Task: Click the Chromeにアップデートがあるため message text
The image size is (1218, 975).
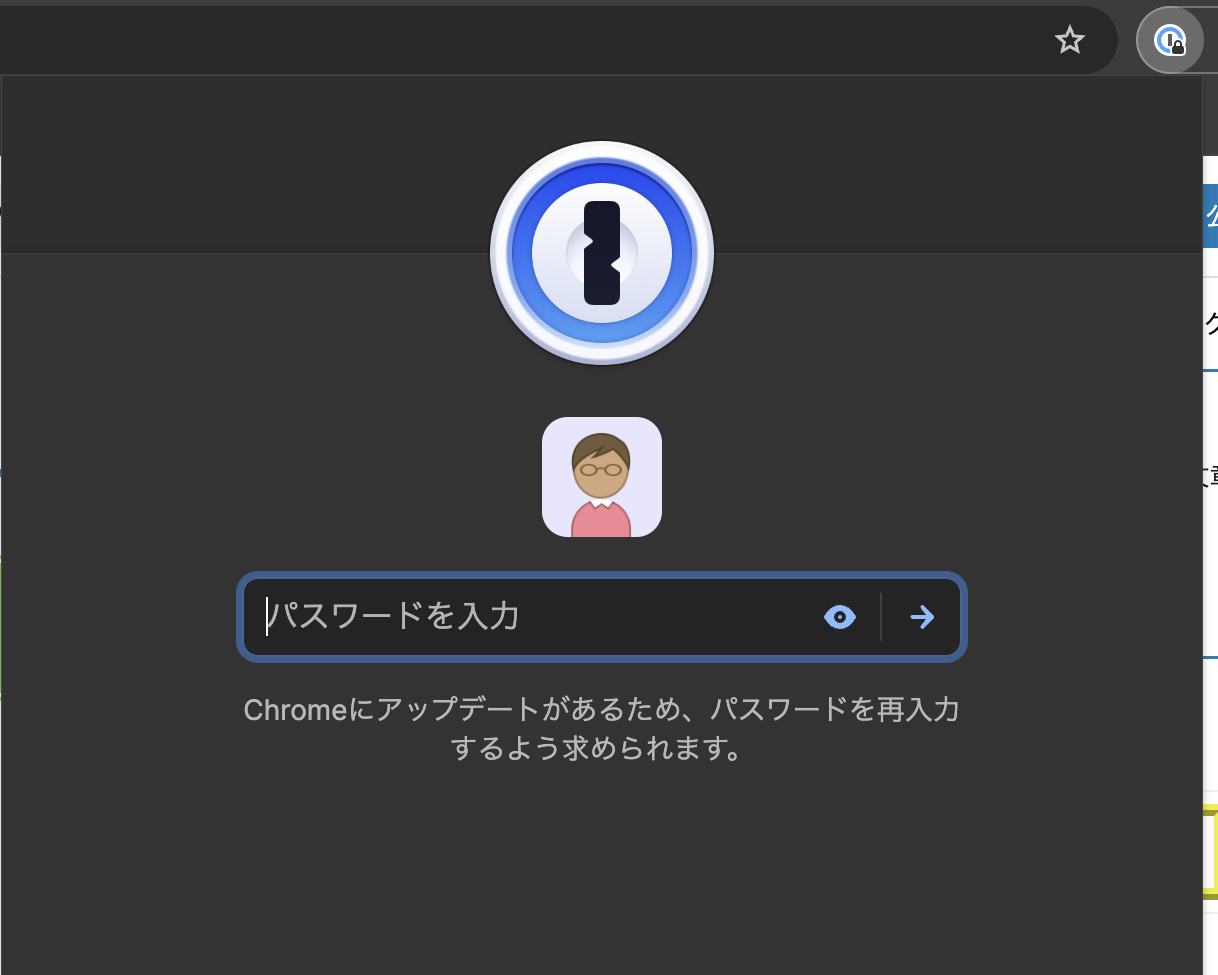Action: pyautogui.click(x=602, y=729)
